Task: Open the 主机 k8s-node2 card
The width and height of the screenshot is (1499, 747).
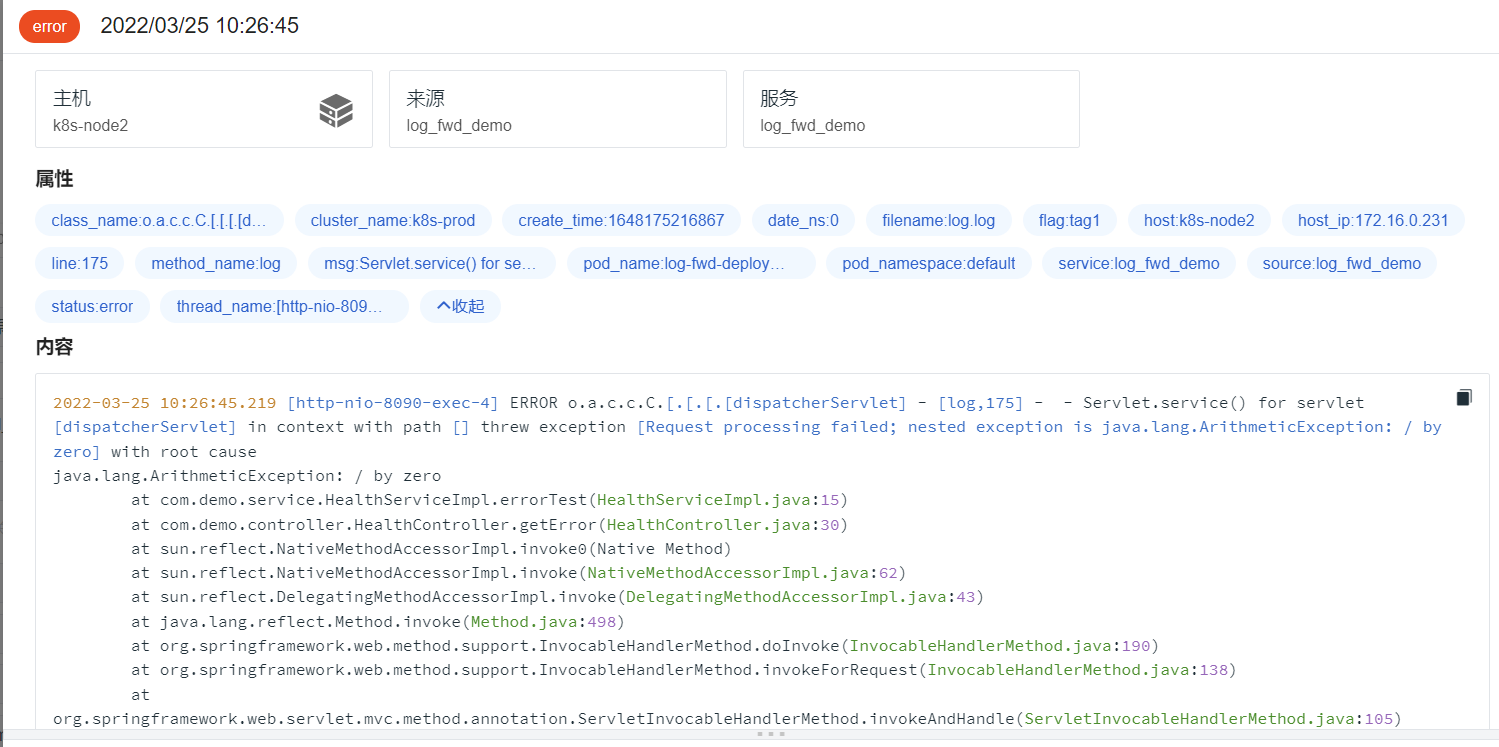Action: click(x=204, y=109)
